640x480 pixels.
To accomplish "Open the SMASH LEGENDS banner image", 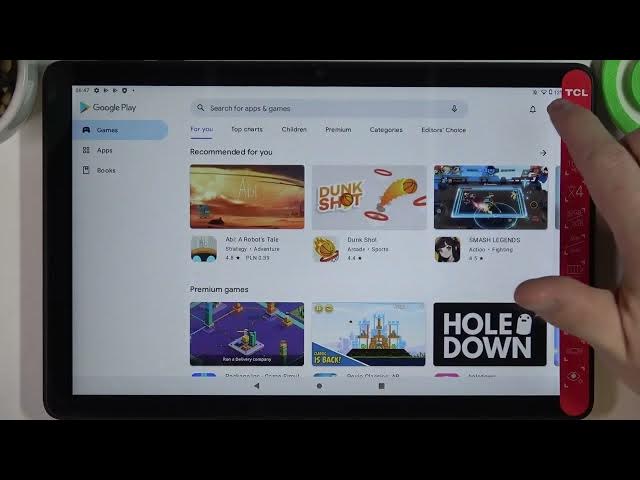I will 491,197.
